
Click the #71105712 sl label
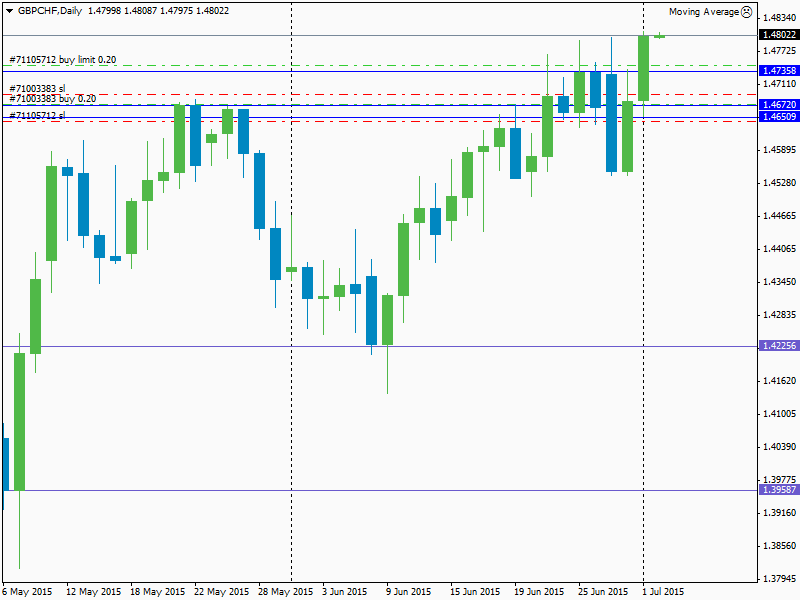point(37,115)
